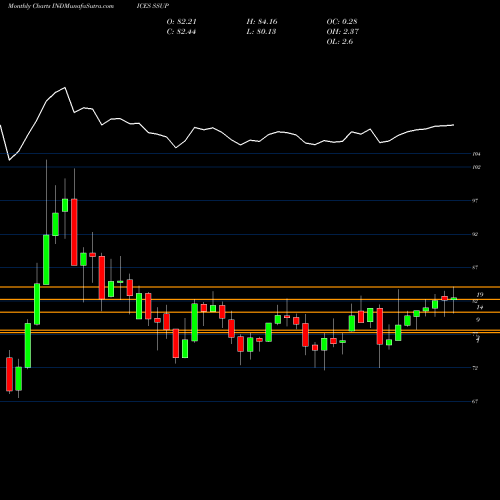Click the 104 price axis label

click(x=476, y=154)
